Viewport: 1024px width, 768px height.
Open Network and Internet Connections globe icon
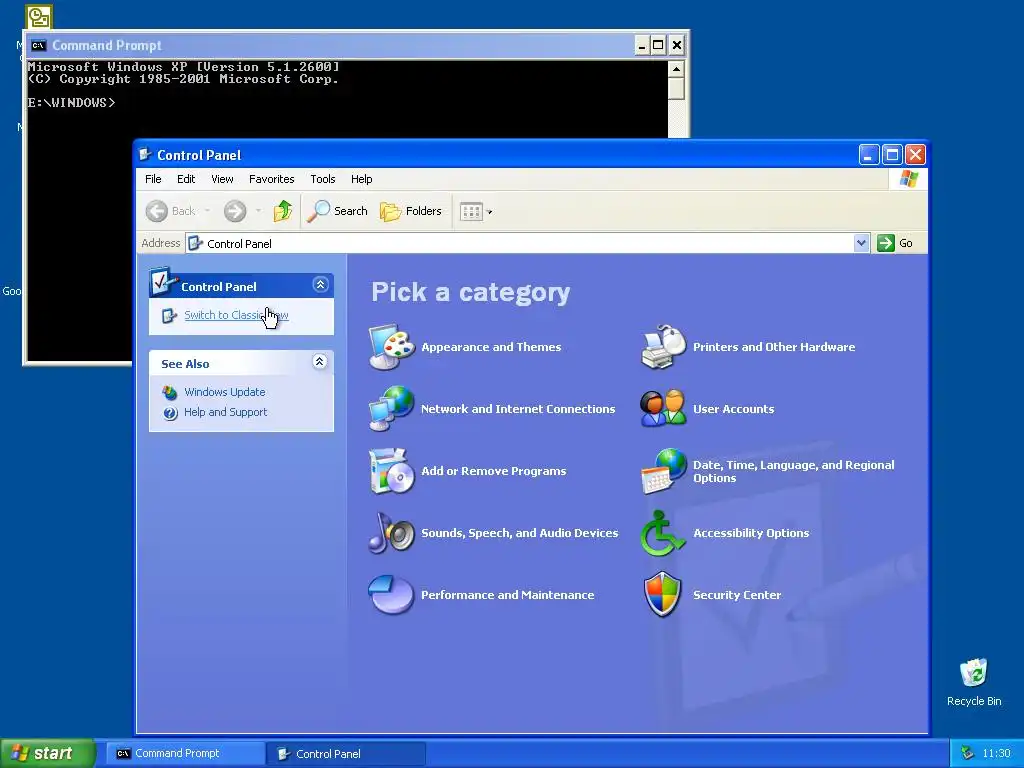click(391, 409)
